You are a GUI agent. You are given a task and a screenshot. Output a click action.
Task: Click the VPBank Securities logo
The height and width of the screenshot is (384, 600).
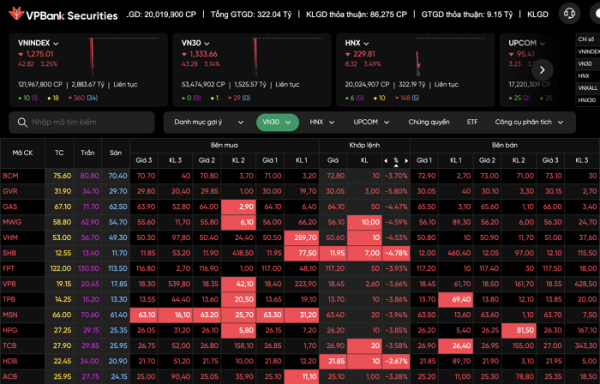point(63,14)
